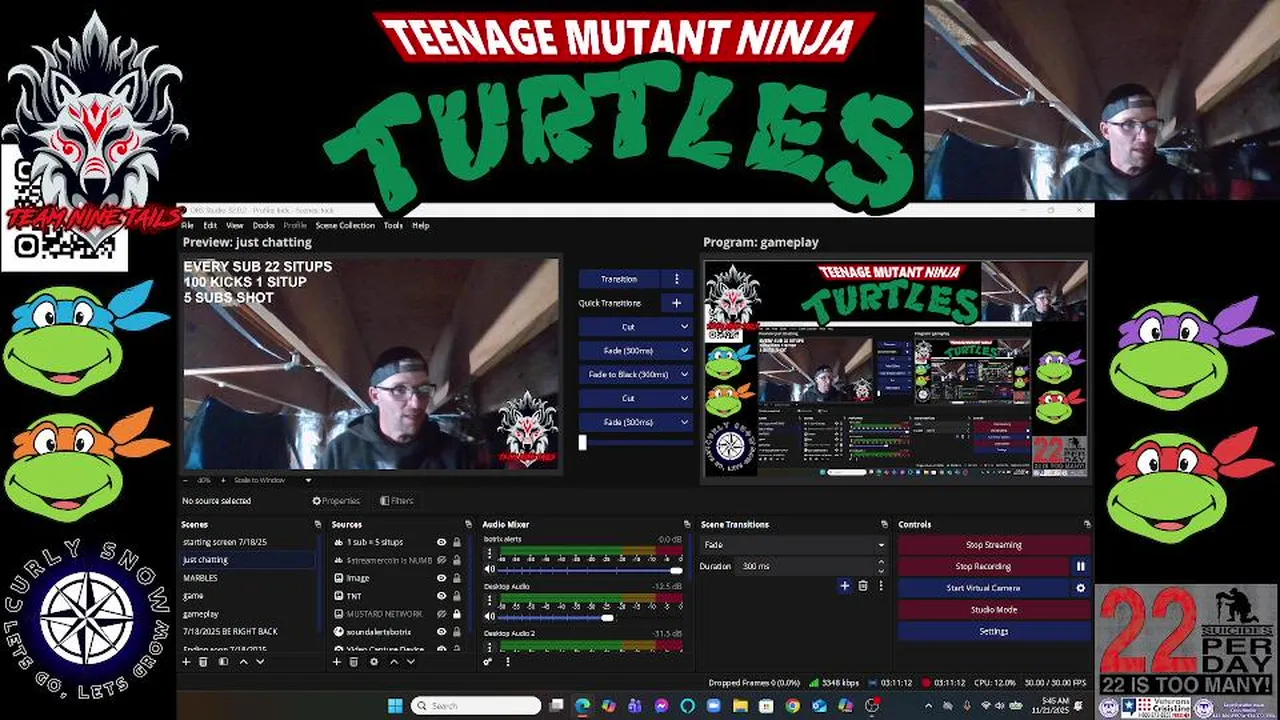Open botrix alerts channel options dots

click(490, 554)
